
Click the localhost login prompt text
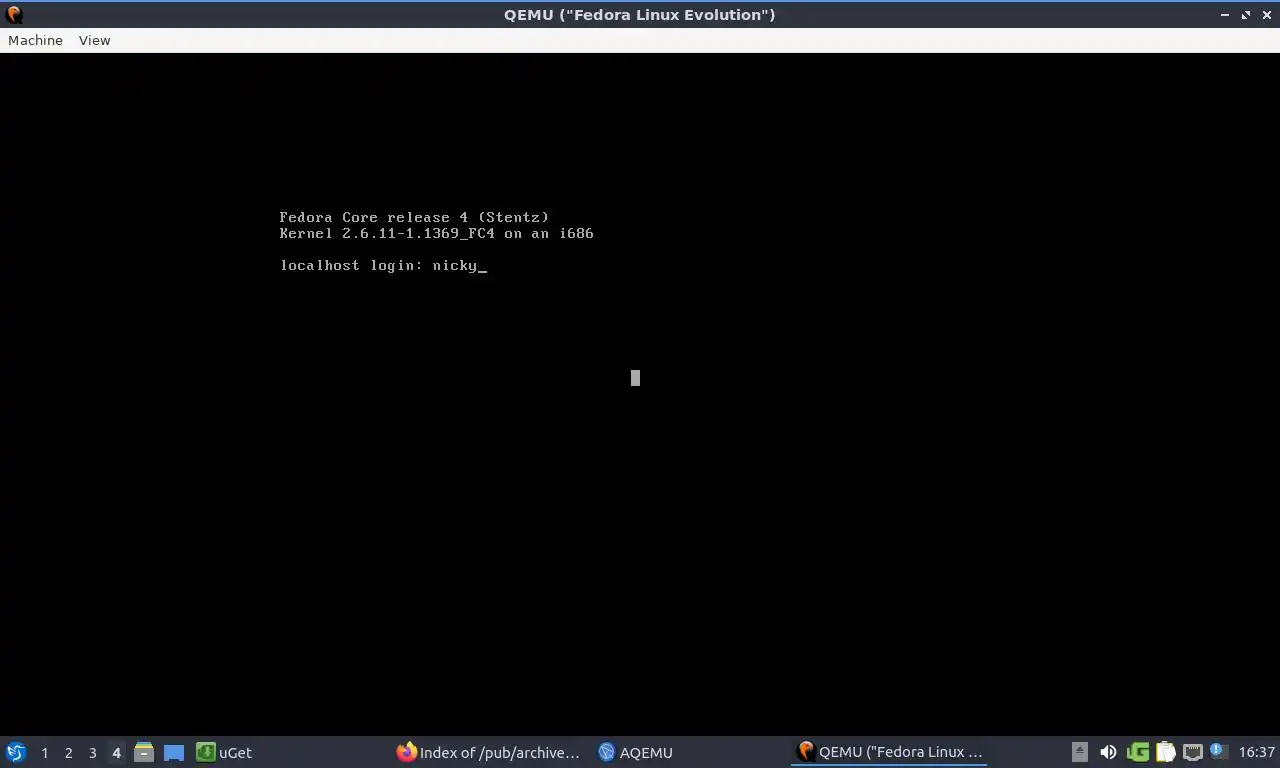[x=352, y=266]
